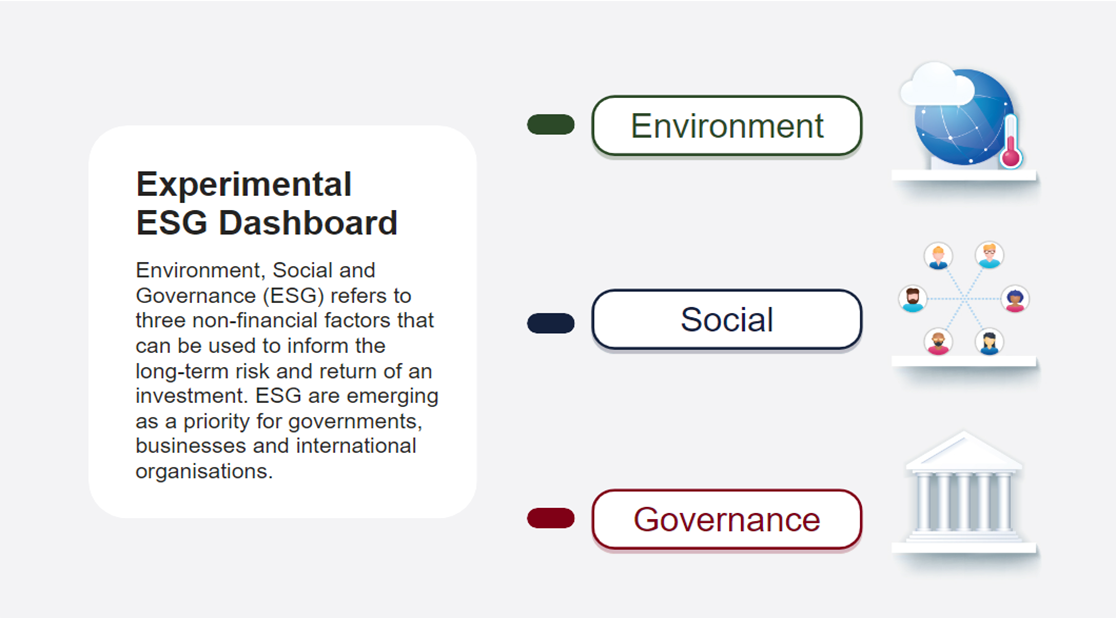Open the Governance section
Screen dimensions: 1116x618
point(727,520)
